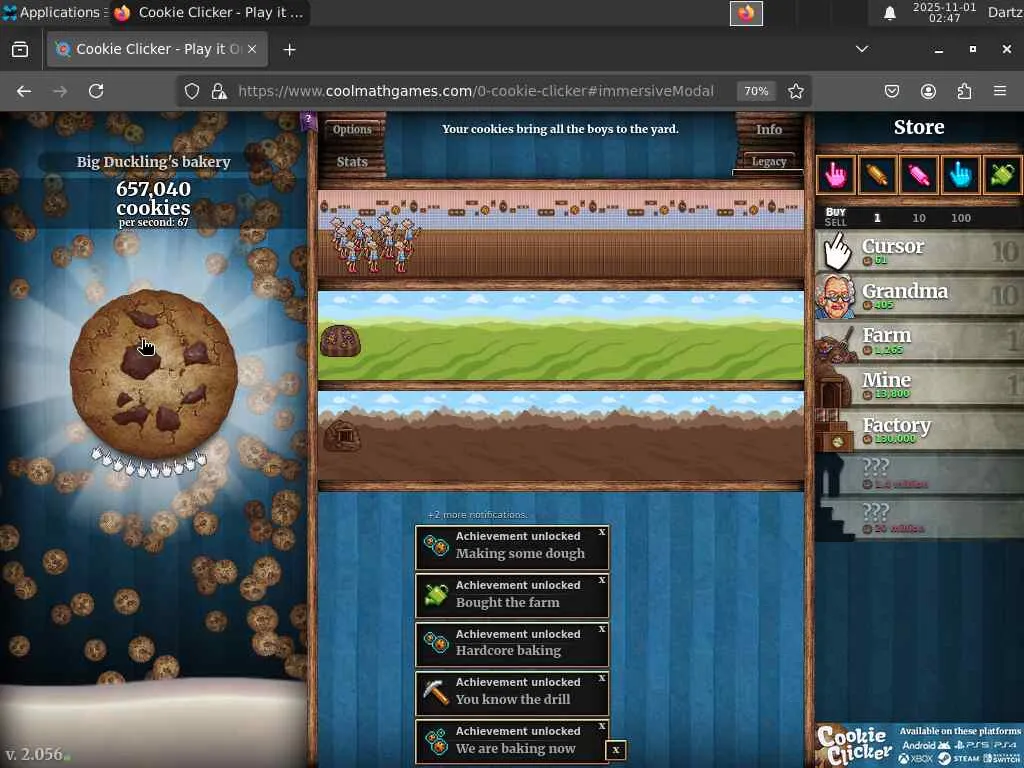1024x768 pixels.
Task: Open the Info panel
Action: pyautogui.click(x=769, y=129)
